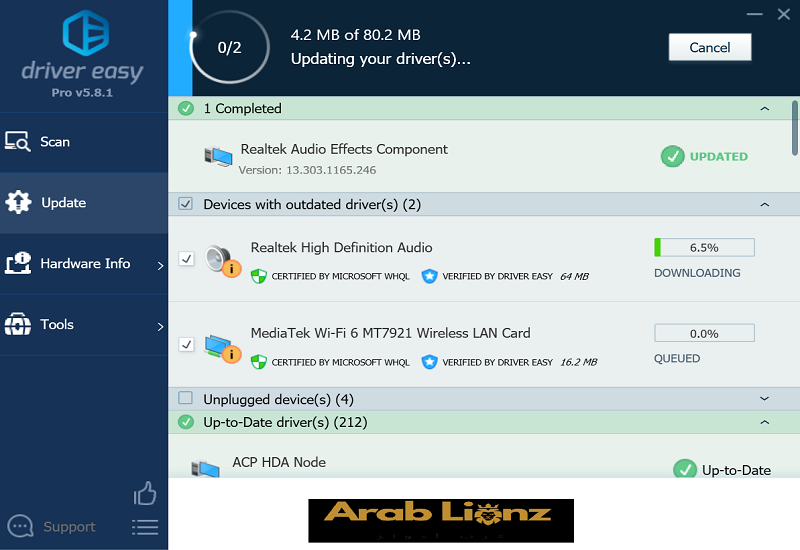Click the green check beside Up-to-Date driver(s)
The height and width of the screenshot is (550, 800).
point(186,422)
